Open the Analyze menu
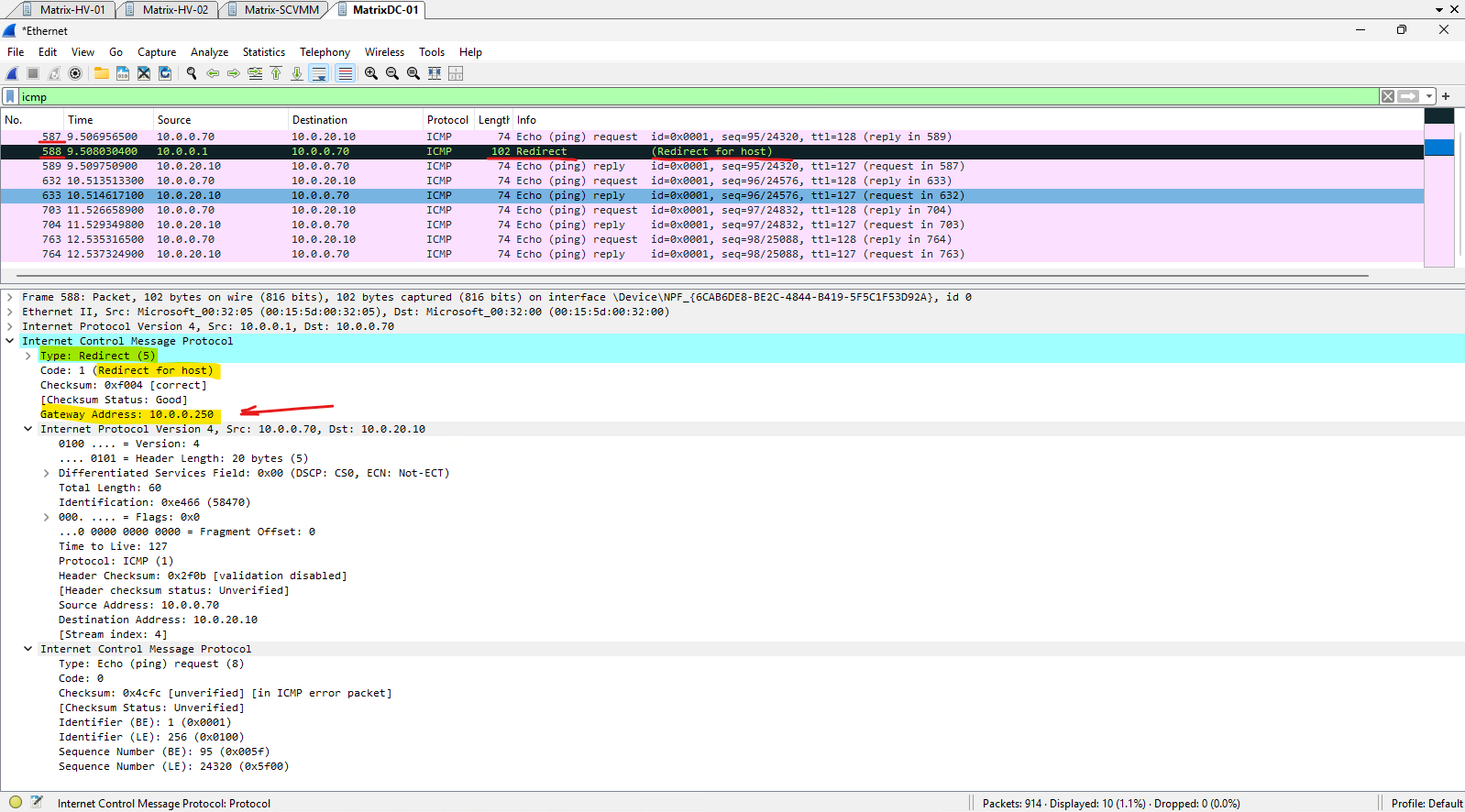Image resolution: width=1465 pixels, height=812 pixels. tap(209, 52)
